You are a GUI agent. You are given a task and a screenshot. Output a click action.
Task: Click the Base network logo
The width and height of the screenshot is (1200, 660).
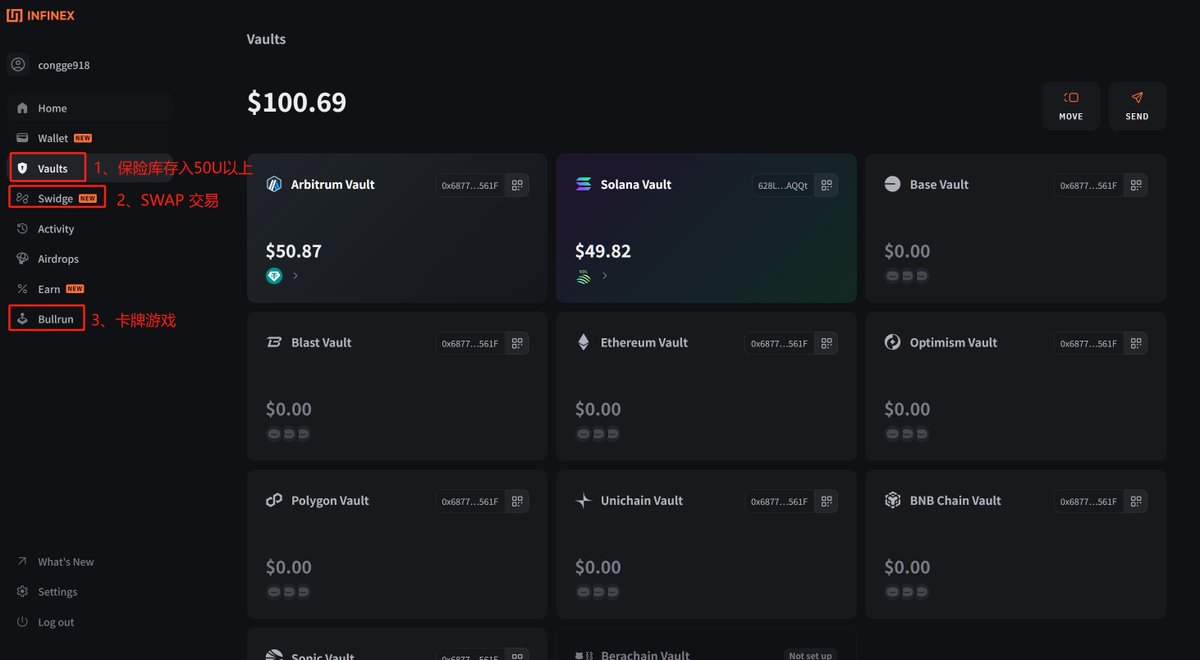tap(893, 184)
